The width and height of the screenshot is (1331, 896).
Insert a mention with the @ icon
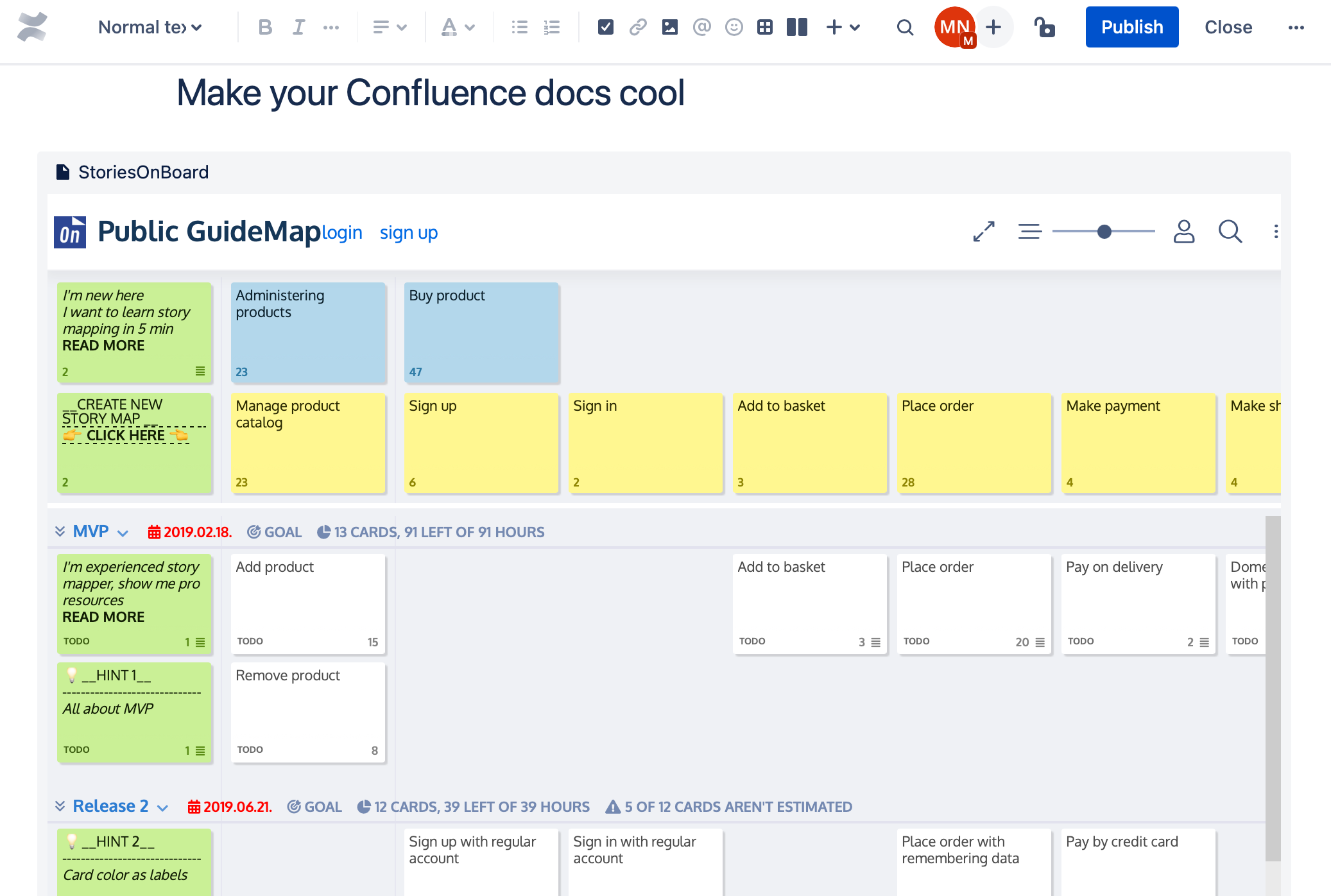pyautogui.click(x=701, y=27)
